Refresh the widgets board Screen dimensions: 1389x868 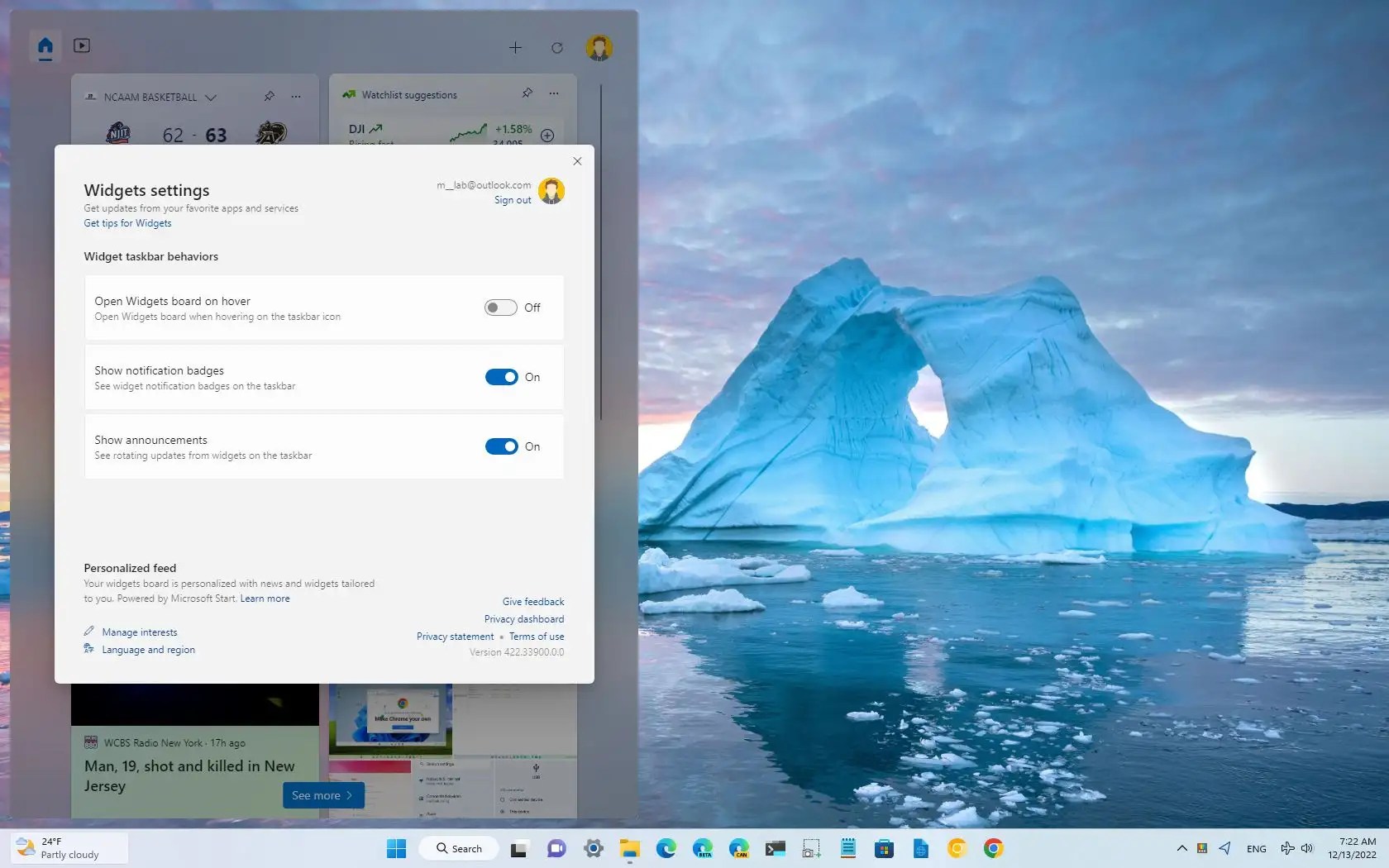(556, 48)
